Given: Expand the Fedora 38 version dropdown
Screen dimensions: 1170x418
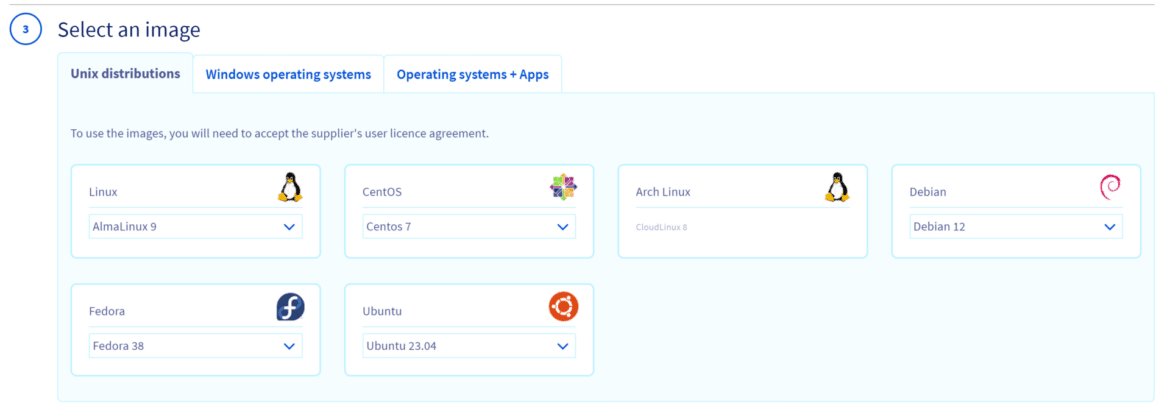Looking at the screenshot, I should tap(195, 346).
